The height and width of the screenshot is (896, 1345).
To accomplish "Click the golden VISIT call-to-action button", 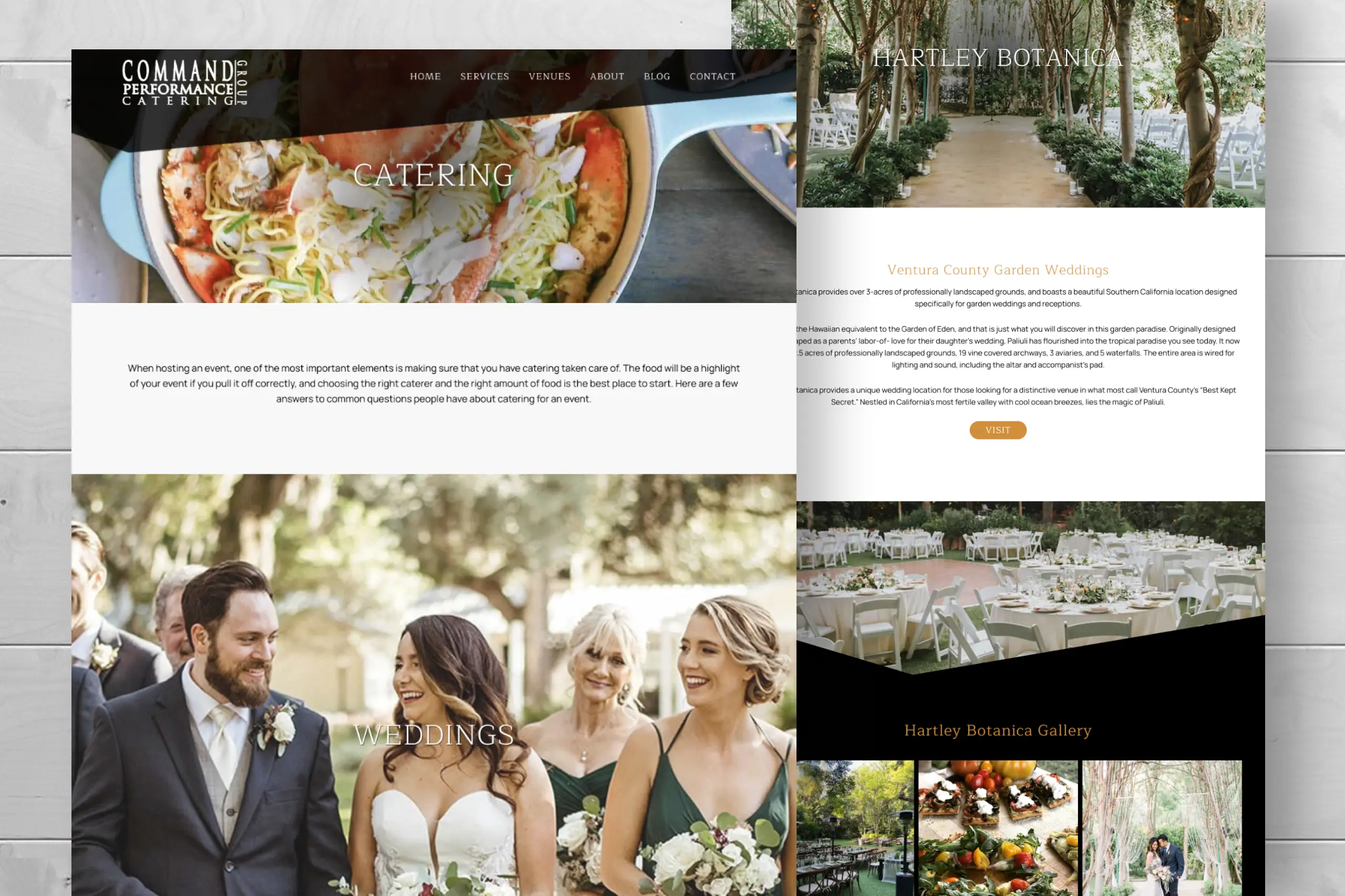I will point(997,430).
